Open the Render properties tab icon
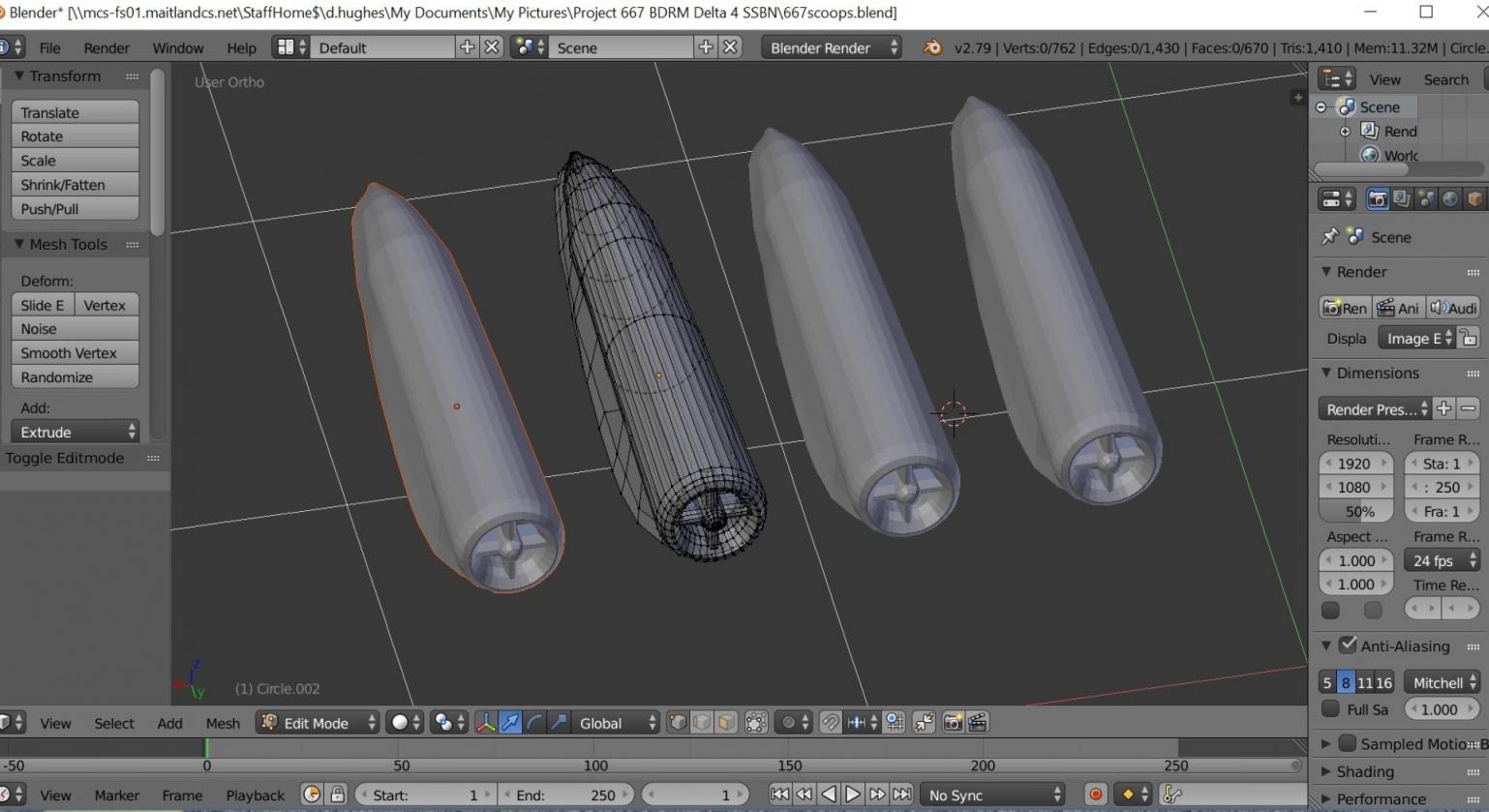This screenshot has width=1489, height=812. [1377, 199]
